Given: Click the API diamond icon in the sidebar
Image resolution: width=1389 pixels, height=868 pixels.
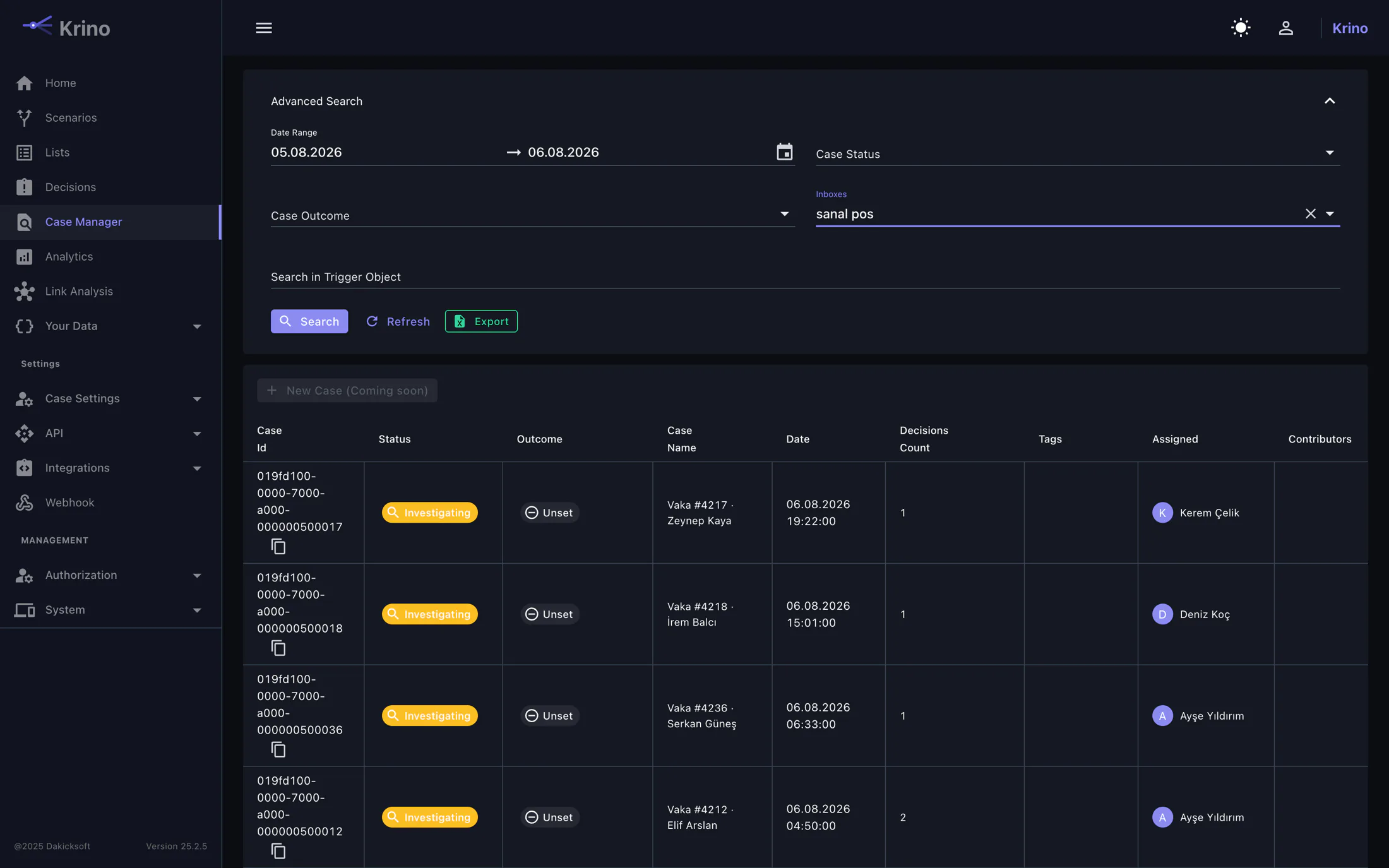Looking at the screenshot, I should (x=25, y=433).
